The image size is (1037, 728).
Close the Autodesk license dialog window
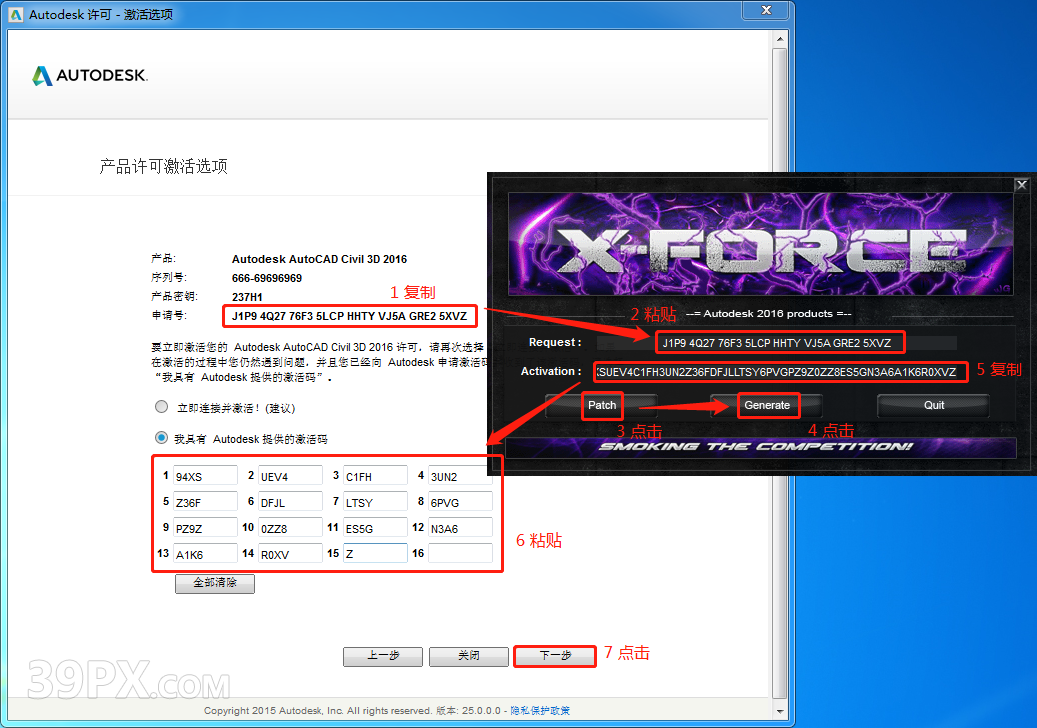[767, 10]
